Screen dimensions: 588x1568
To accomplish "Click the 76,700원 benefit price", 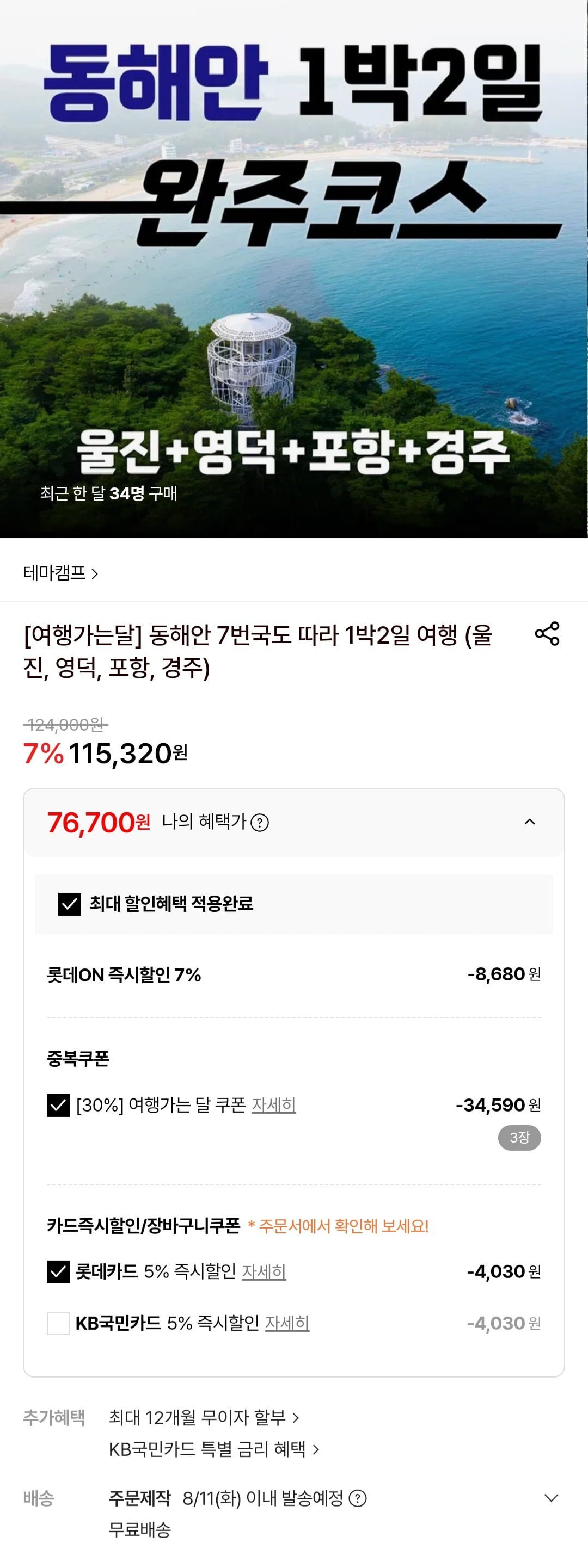I will tap(99, 823).
